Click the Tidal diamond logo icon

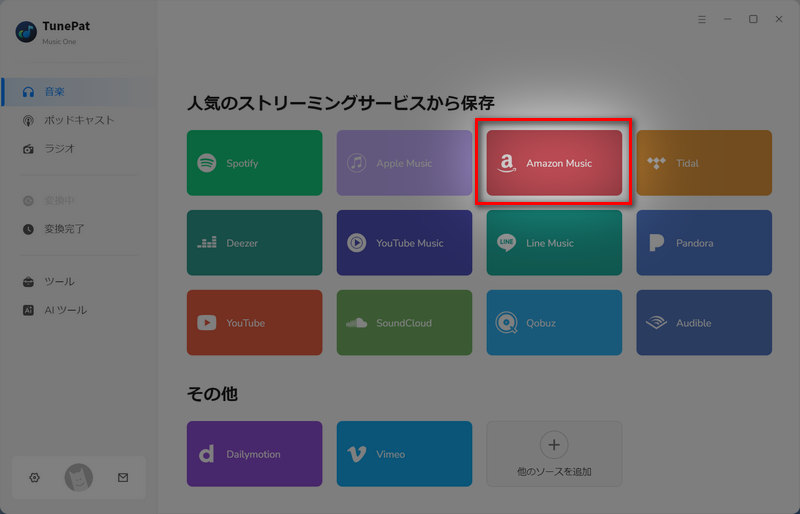(x=656, y=163)
